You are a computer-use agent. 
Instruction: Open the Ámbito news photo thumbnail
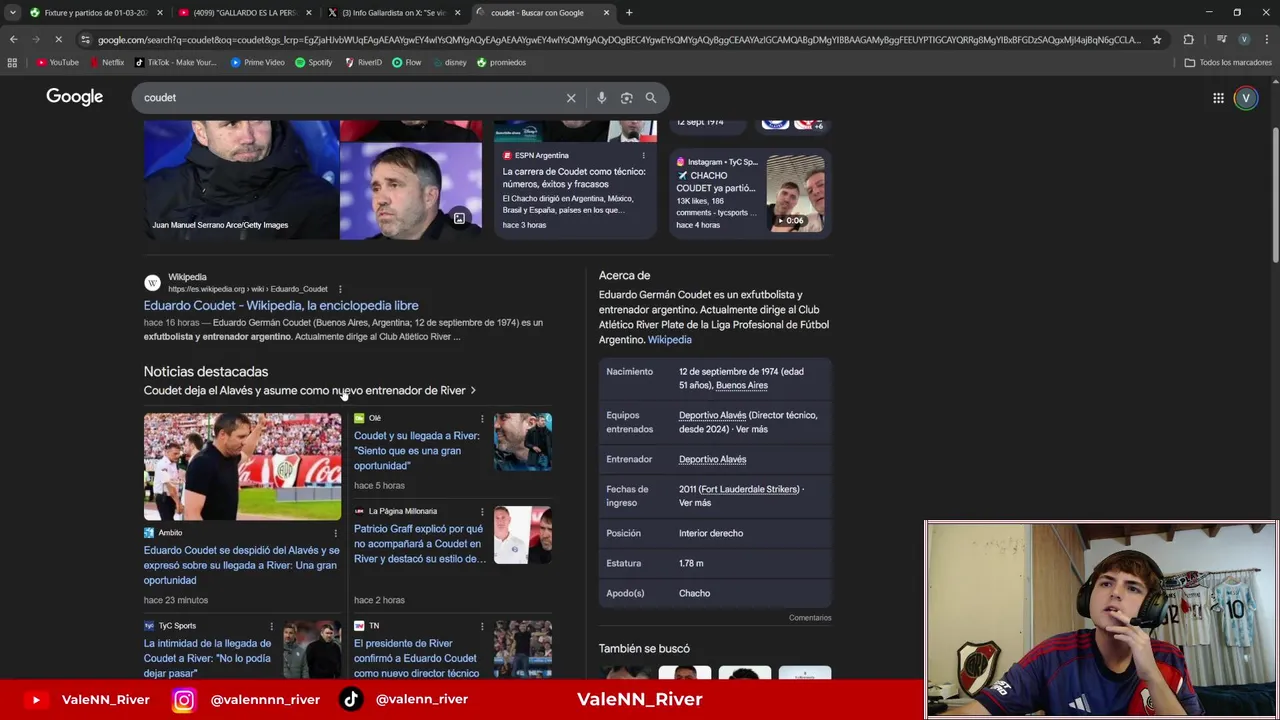(242, 467)
